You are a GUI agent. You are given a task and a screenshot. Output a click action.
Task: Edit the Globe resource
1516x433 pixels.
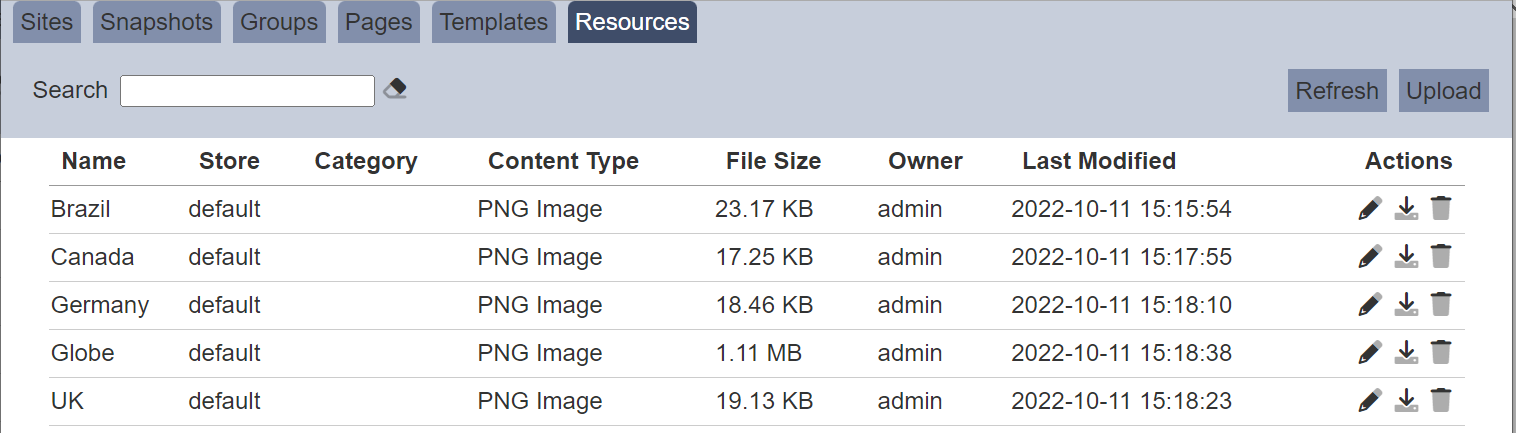pos(1370,353)
